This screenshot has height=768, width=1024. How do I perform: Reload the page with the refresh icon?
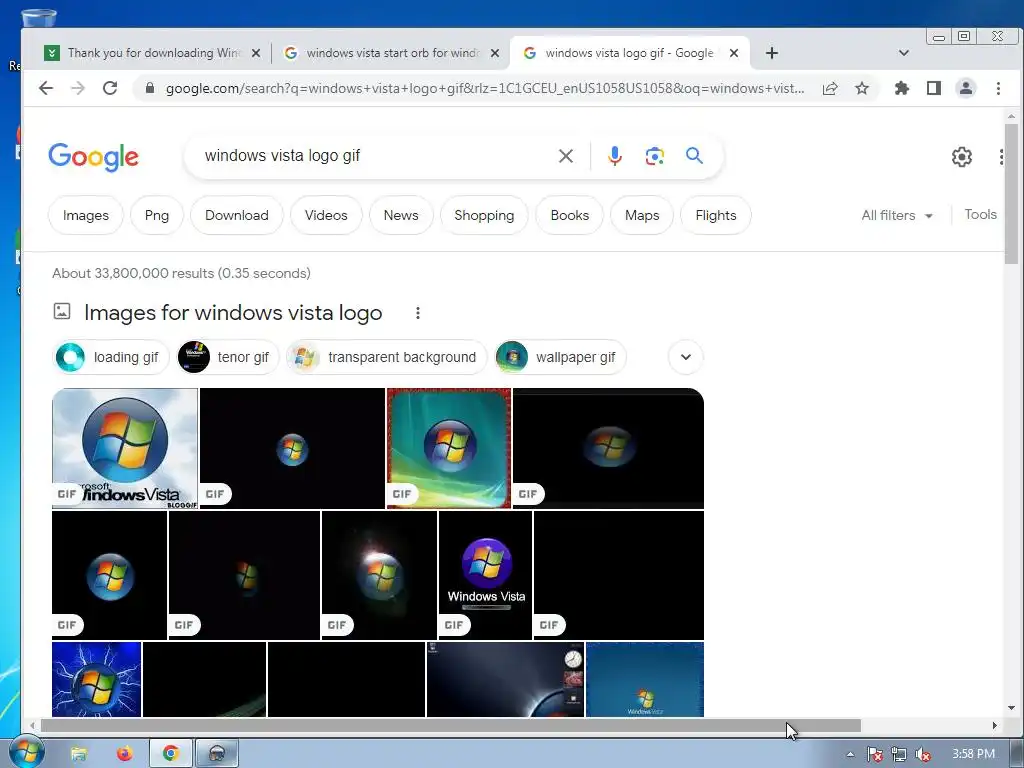[x=110, y=88]
